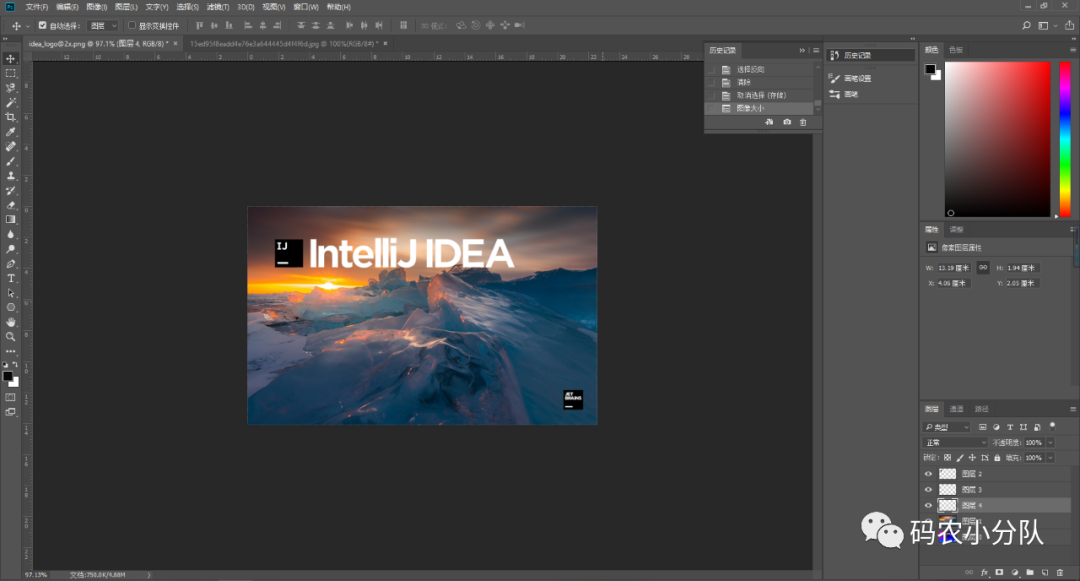Lock all with padlock icon in Layers panel
This screenshot has height=581, width=1080.
point(997,458)
